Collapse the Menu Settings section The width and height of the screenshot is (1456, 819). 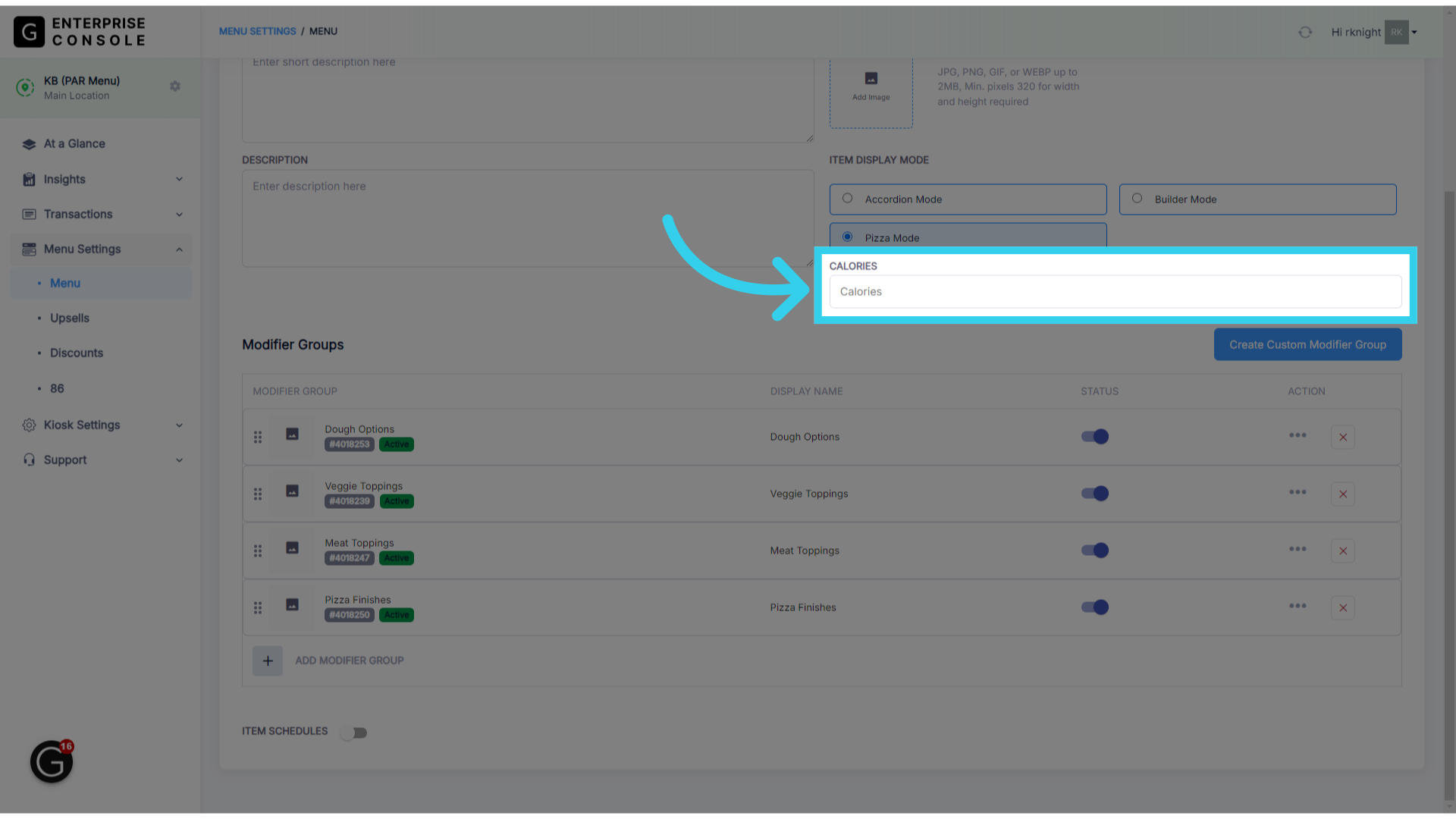coord(179,249)
